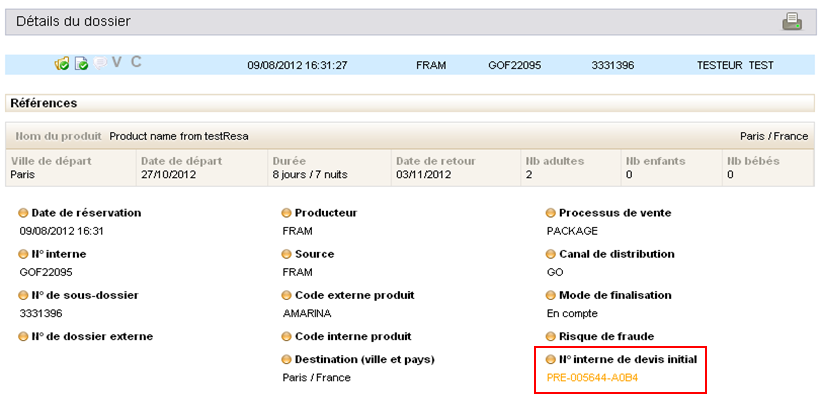This screenshot has height=410, width=820.
Task: Click the document with green check icon
Action: pos(81,64)
